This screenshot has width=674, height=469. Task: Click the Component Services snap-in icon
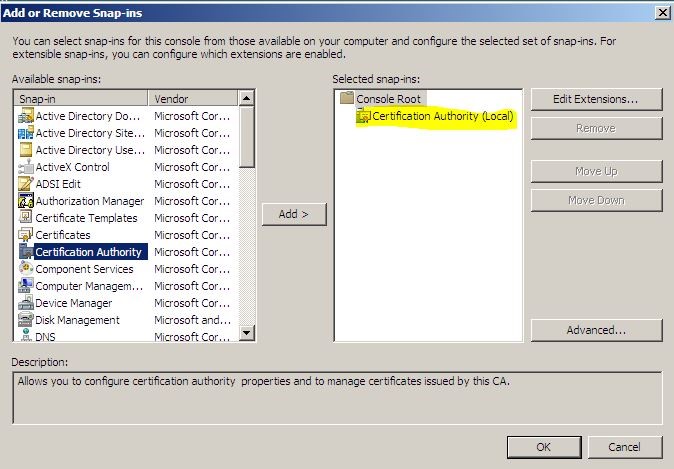(x=26, y=269)
